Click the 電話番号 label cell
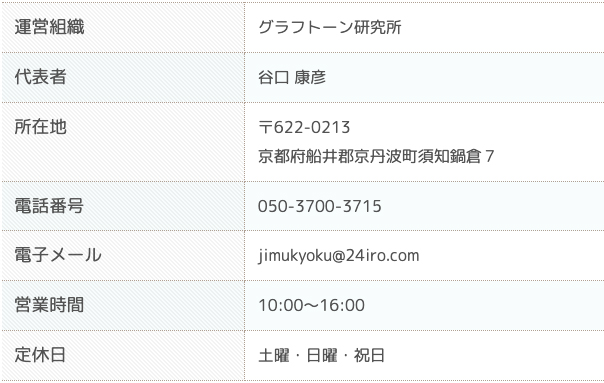 click(123, 206)
